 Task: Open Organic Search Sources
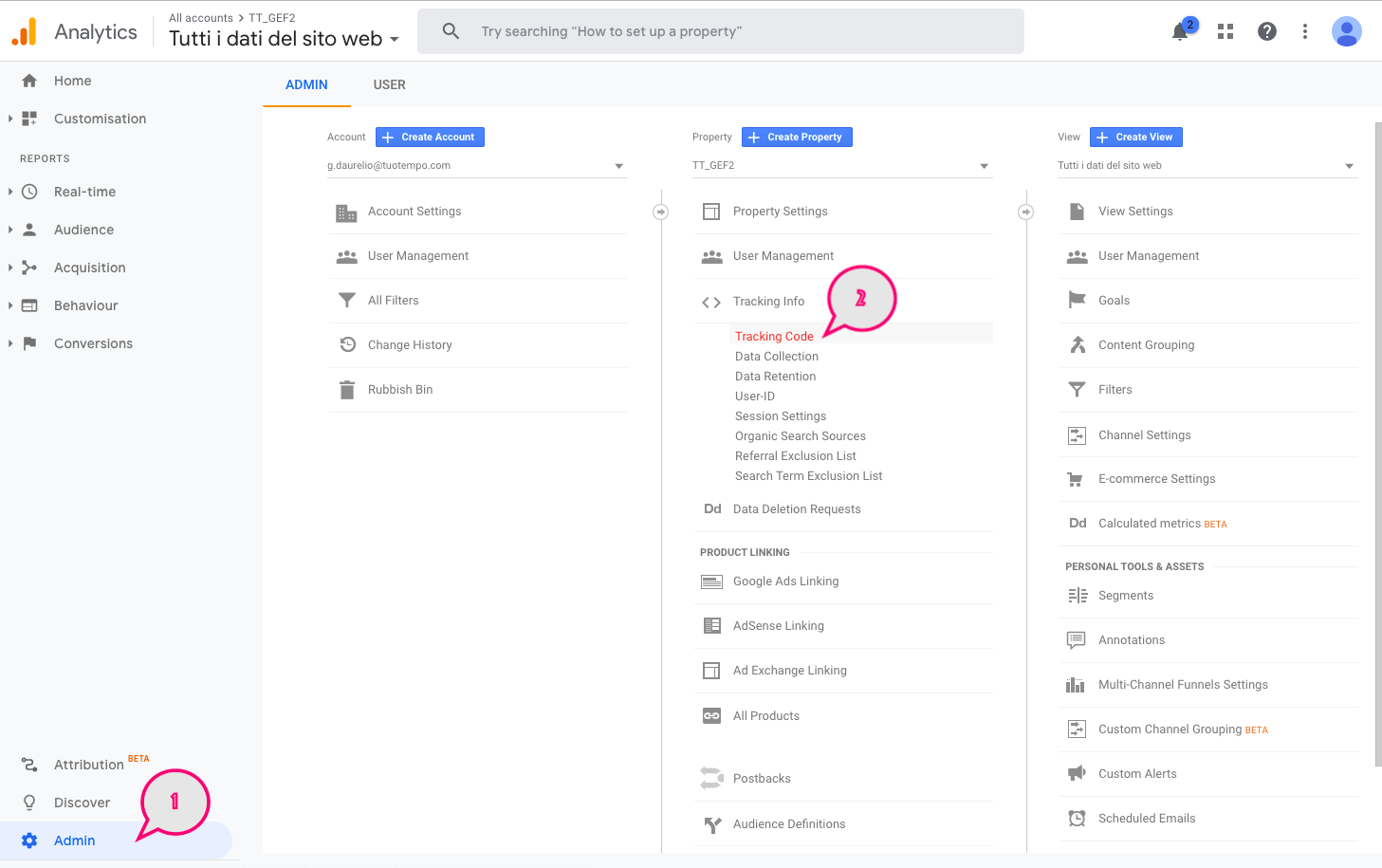coord(801,436)
